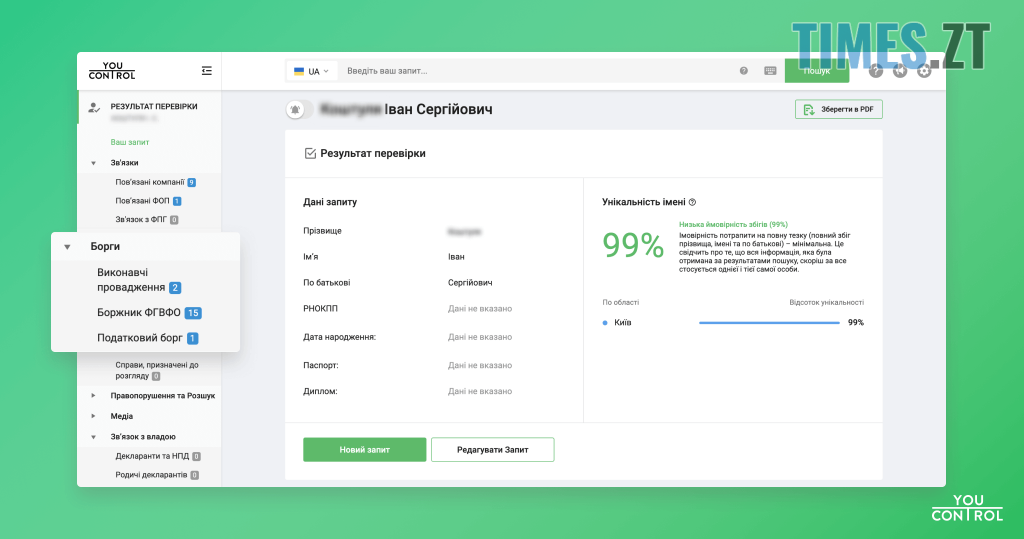The height and width of the screenshot is (539, 1024).
Task: Open the settings gear icon
Action: point(924,71)
